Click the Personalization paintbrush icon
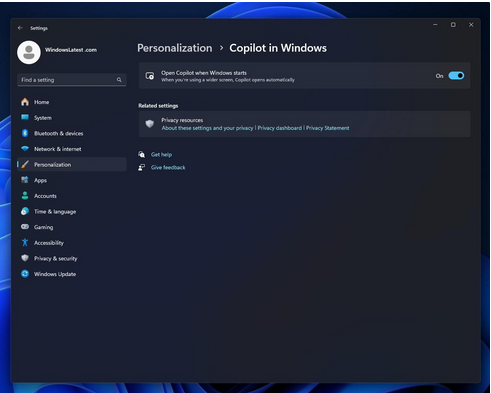Screen dimensions: 491x393 coord(25,164)
